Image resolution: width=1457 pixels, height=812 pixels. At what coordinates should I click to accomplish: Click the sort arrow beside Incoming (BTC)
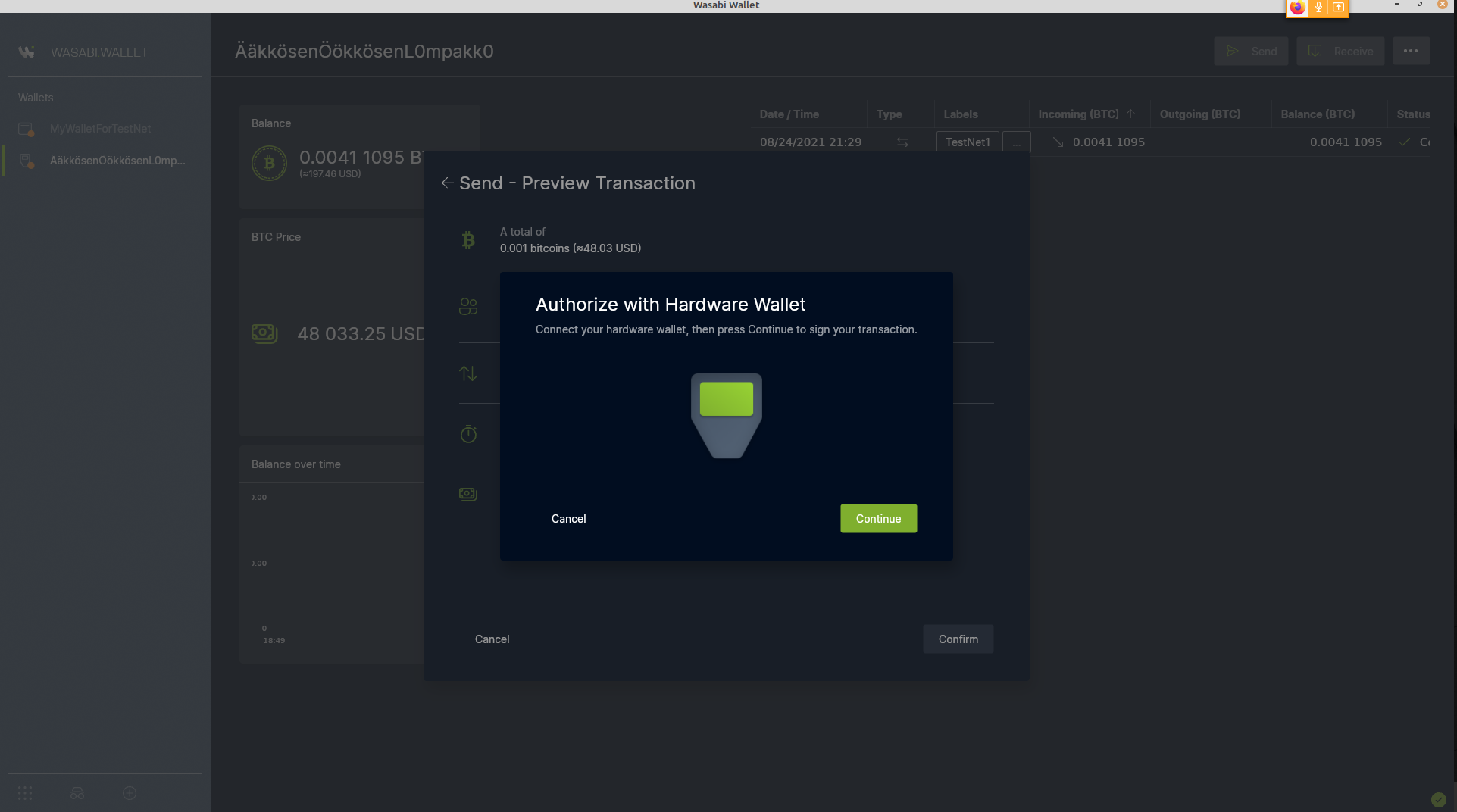(1130, 114)
